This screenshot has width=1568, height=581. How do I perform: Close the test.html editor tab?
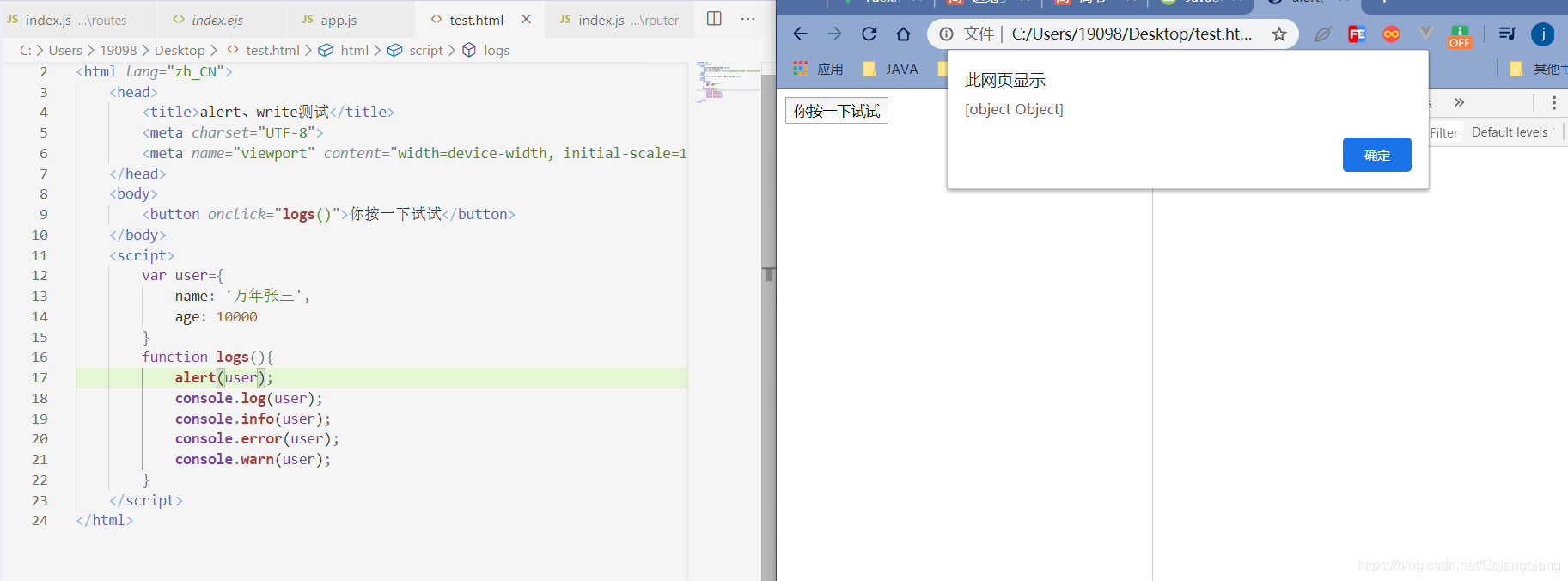(526, 19)
